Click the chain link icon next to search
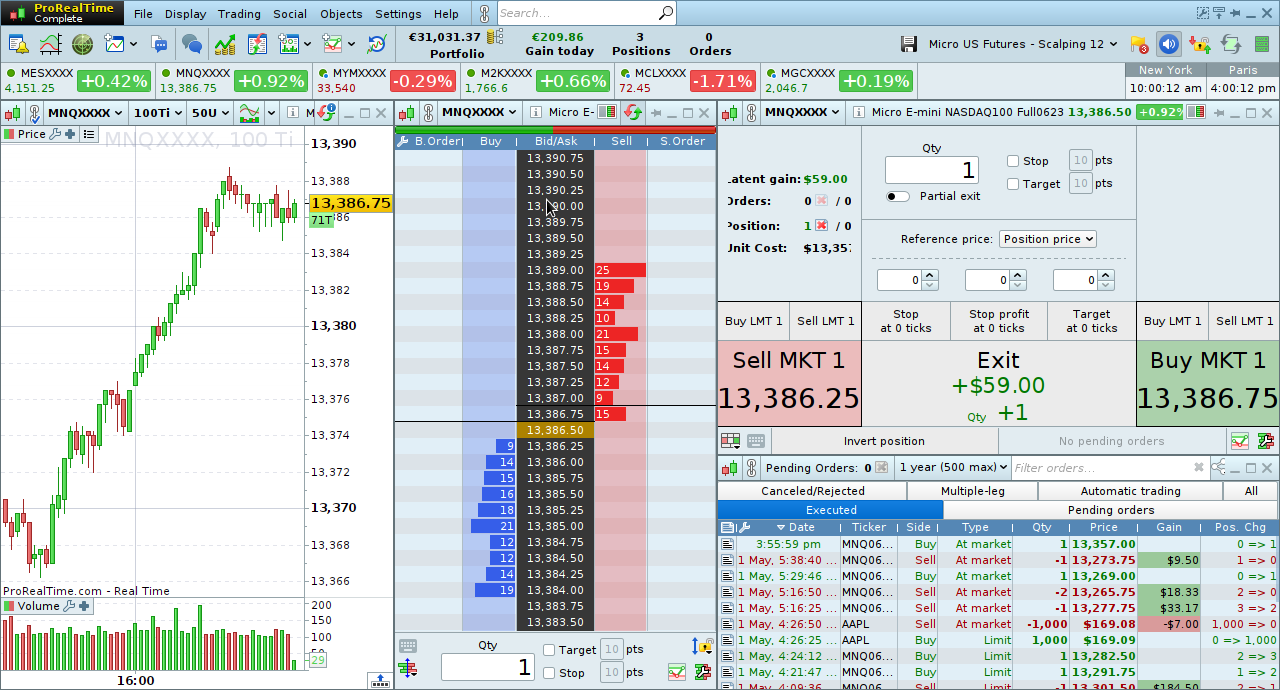 pos(484,13)
